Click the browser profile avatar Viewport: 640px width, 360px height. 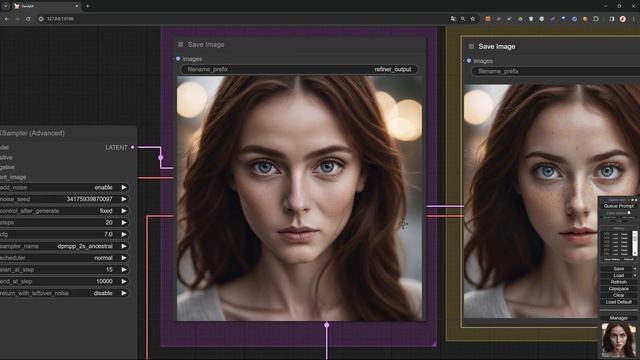[622, 19]
